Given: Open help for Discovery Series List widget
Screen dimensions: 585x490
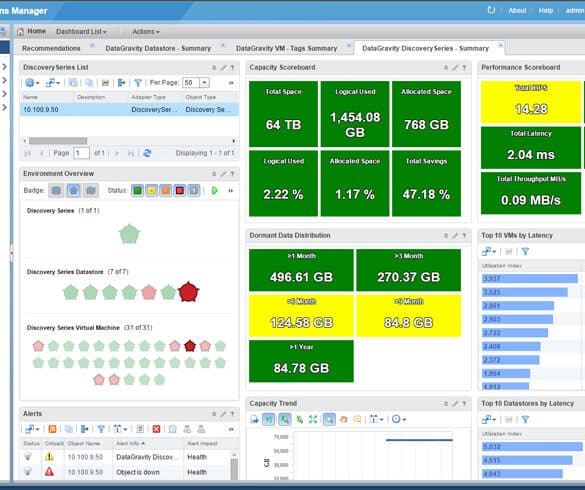Looking at the screenshot, I should pos(232,68).
